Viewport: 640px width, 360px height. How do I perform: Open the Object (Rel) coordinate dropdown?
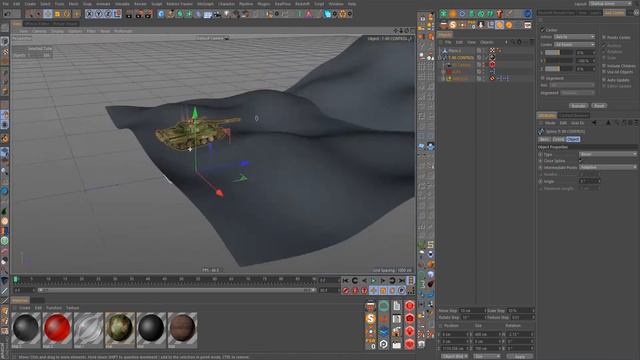click(454, 356)
